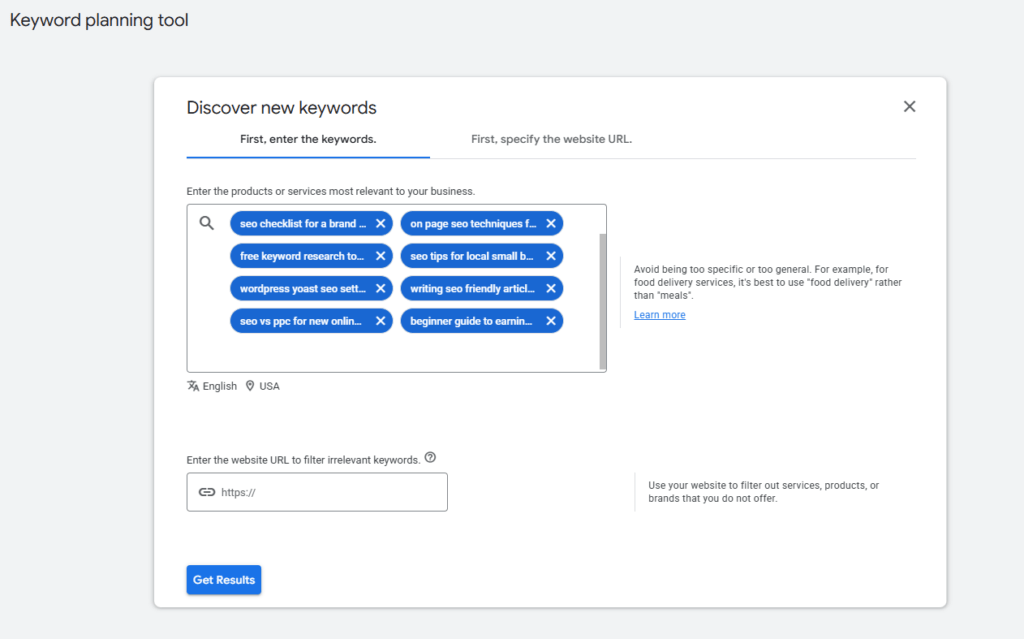The height and width of the screenshot is (639, 1024).
Task: Remove the 'on page seo techniques' keyword chip
Action: [551, 223]
